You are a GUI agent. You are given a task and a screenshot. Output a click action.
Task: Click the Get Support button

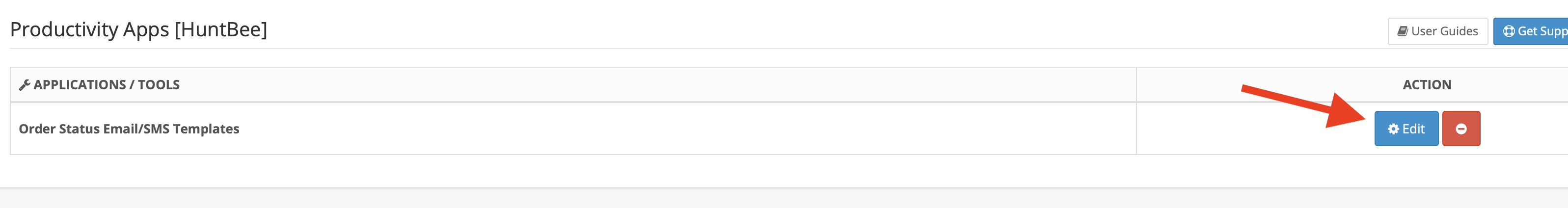coord(1532,31)
